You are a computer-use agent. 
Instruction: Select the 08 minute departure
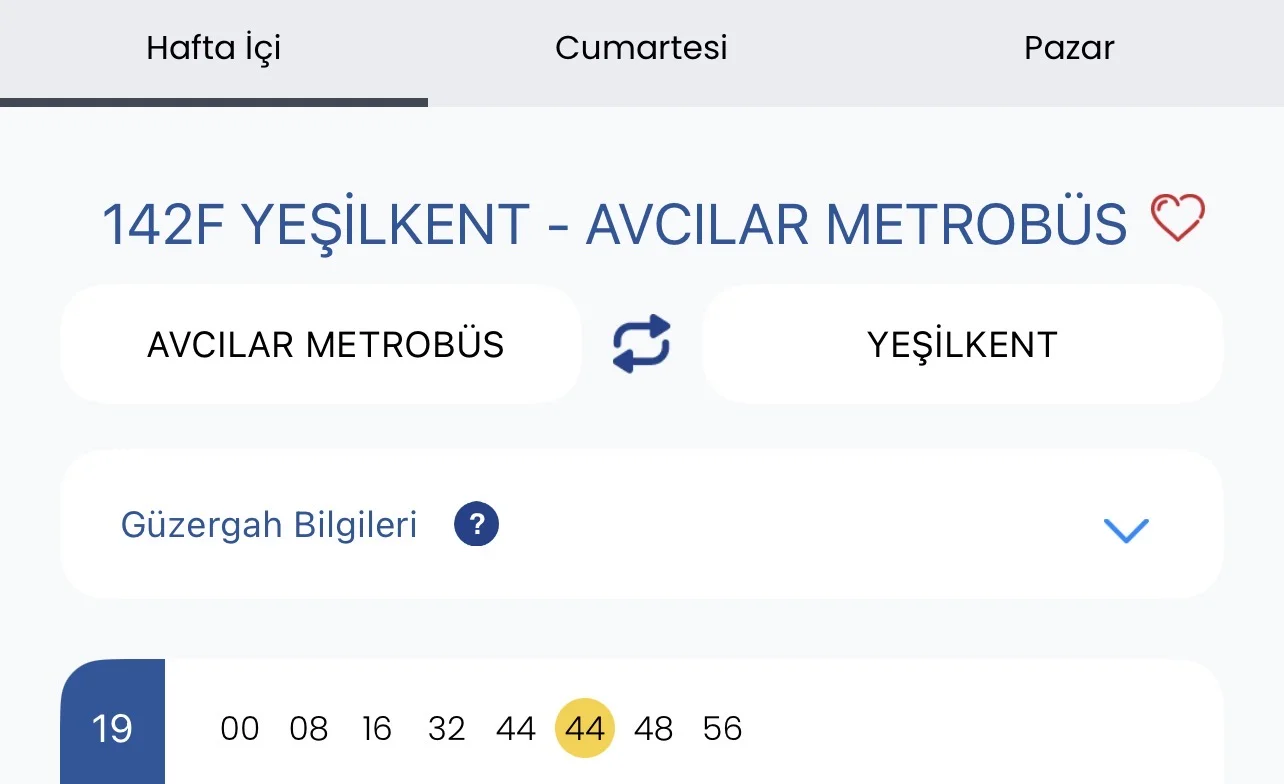[309, 729]
